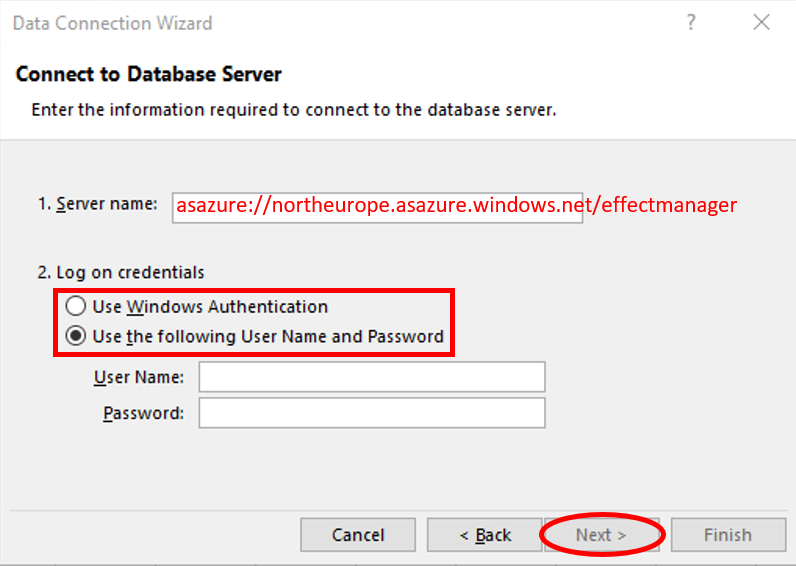Click the 'Data Connection Wizard' title bar
The height and width of the screenshot is (566, 796).
tap(112, 23)
